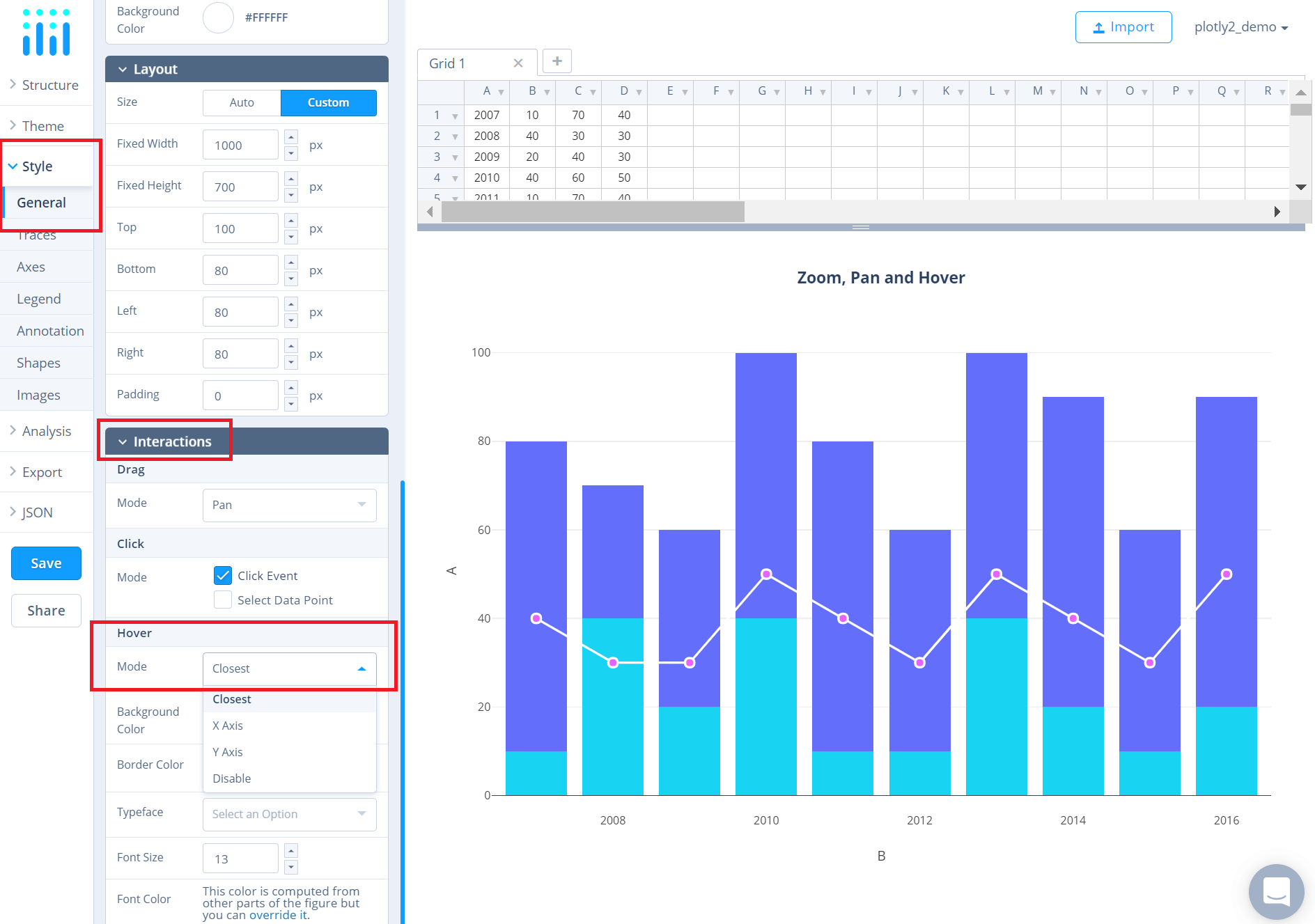The width and height of the screenshot is (1315, 924).
Task: Increase the Fixed Width value
Action: (x=292, y=136)
